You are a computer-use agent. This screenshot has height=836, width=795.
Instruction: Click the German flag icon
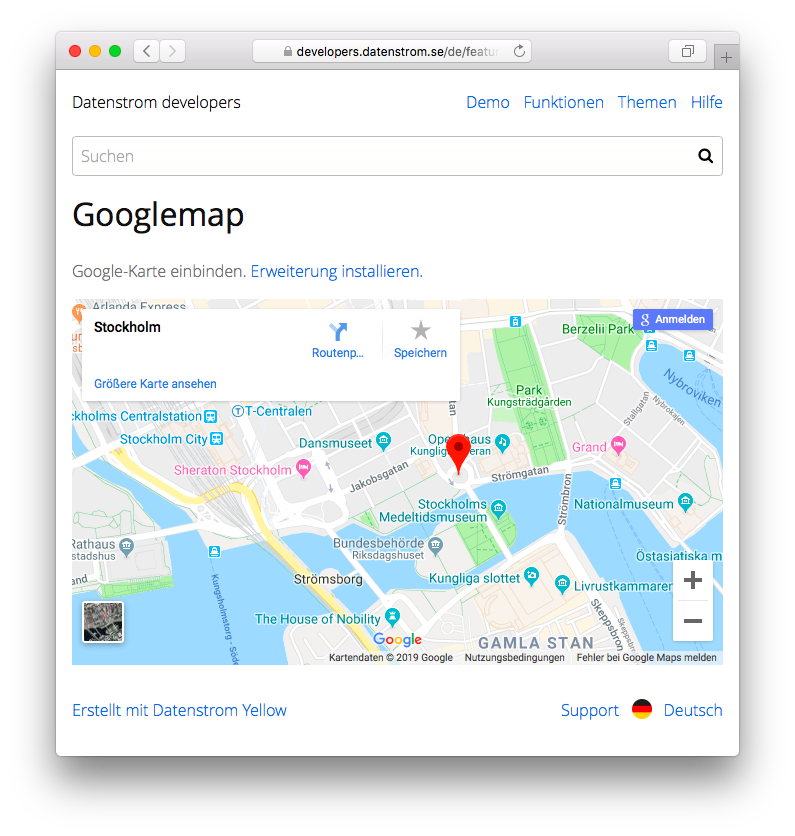tap(642, 710)
